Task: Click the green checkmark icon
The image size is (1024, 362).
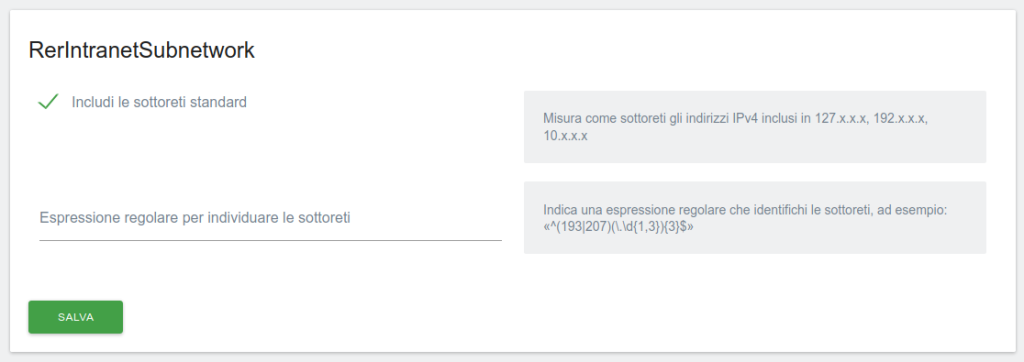Action: (x=48, y=102)
